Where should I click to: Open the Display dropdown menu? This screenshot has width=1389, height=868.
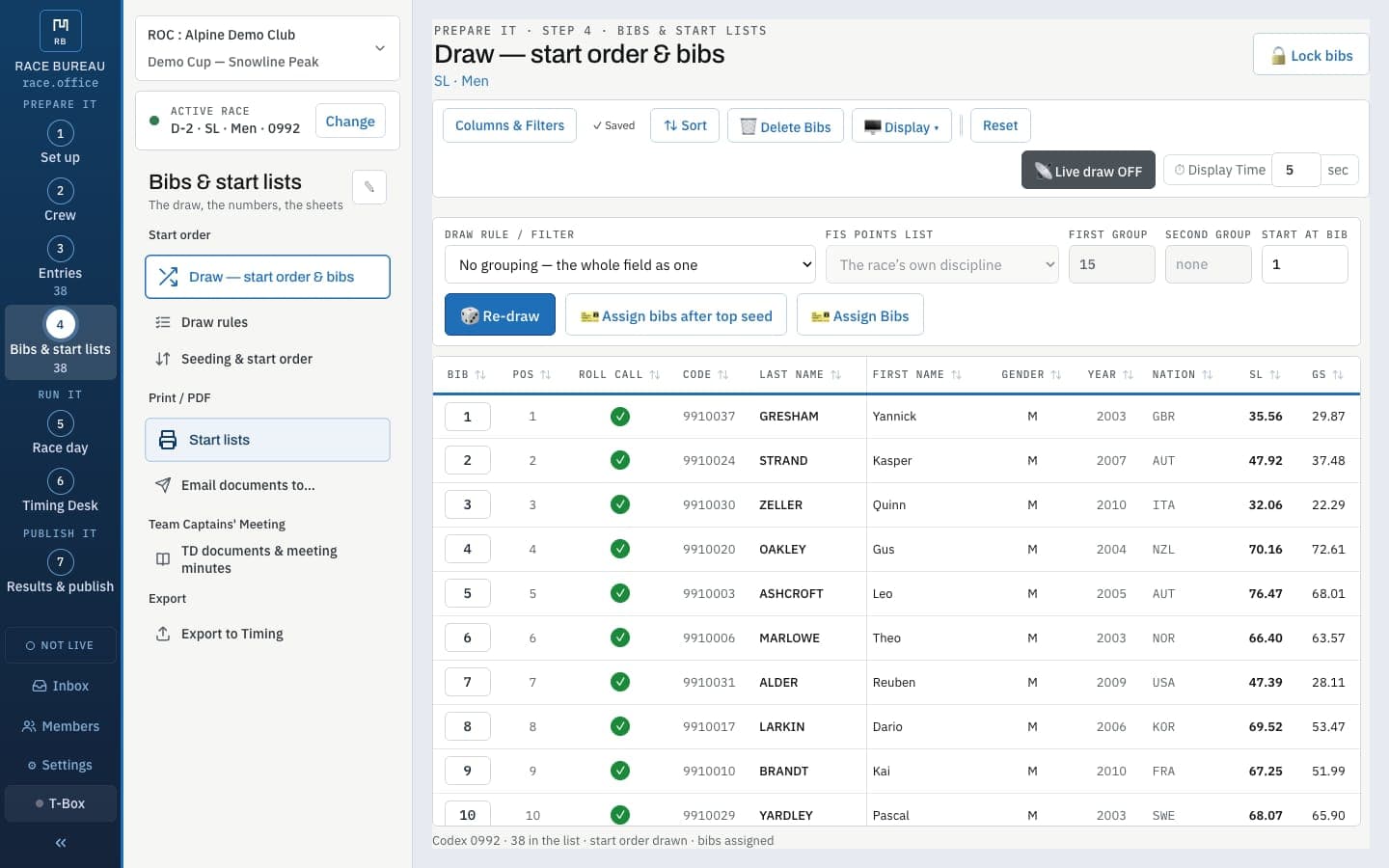(x=902, y=126)
